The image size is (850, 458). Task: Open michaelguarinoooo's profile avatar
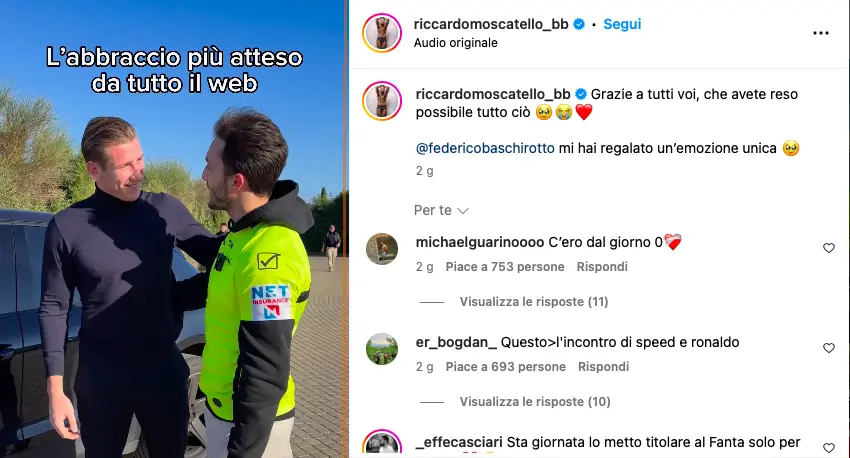(382, 249)
